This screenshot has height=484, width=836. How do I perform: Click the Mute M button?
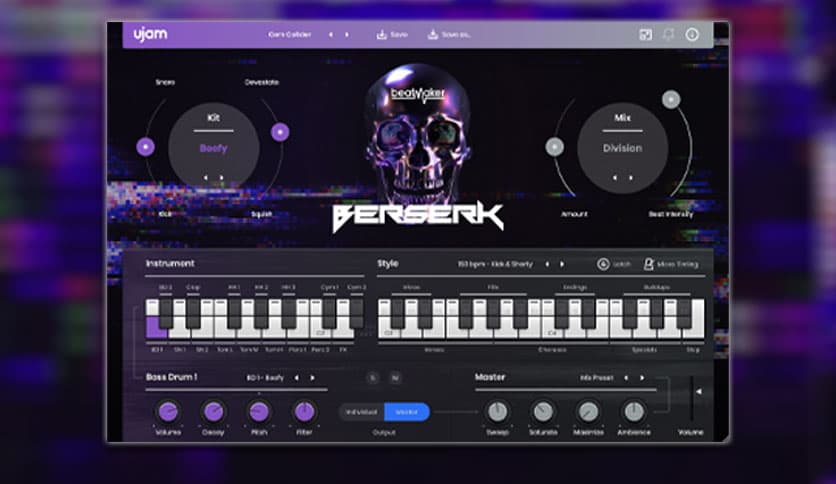395,378
